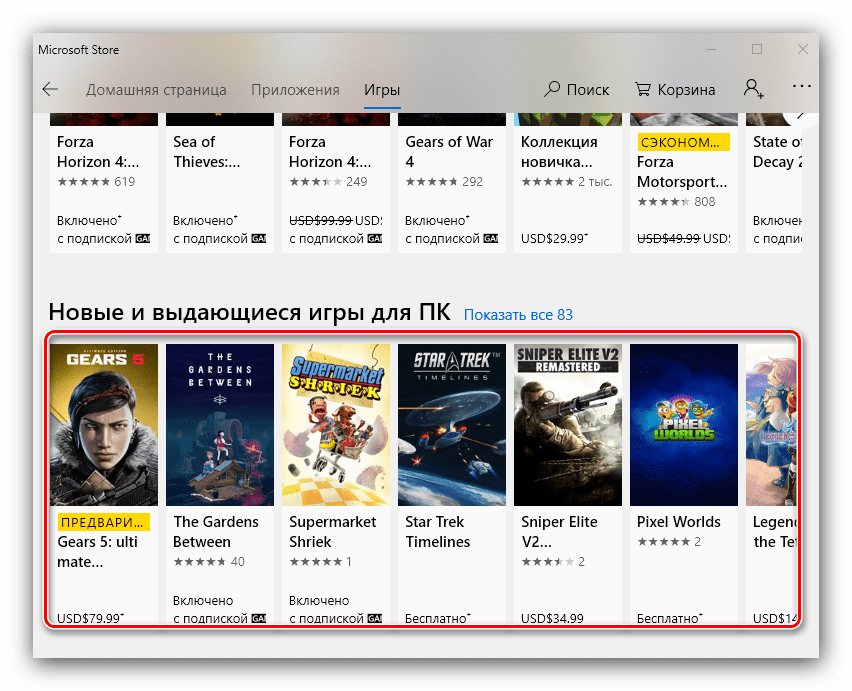
Task: Click the USD$29.99 price text
Action: point(554,238)
